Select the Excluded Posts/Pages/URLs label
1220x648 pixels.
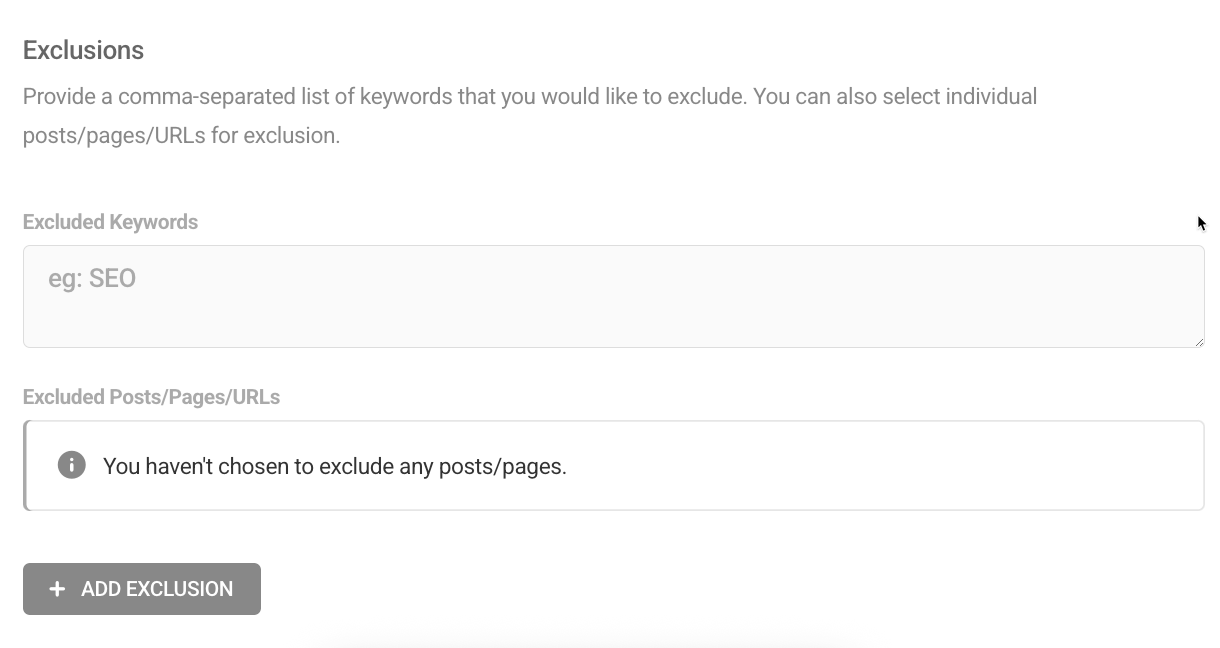click(151, 397)
